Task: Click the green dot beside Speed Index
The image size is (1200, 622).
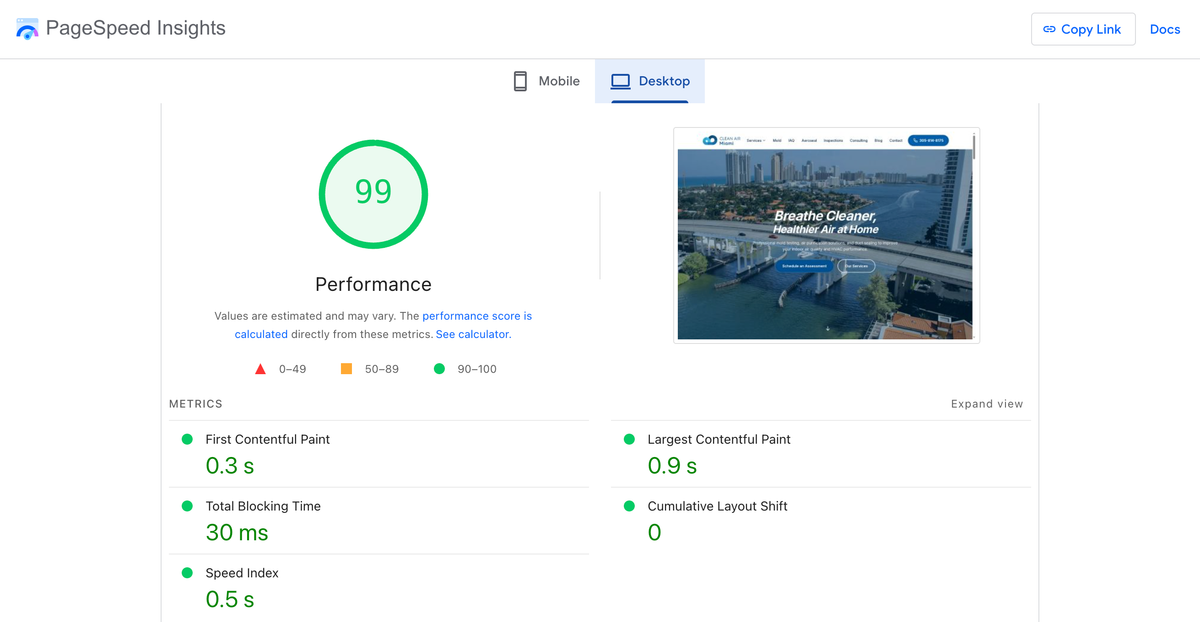Action: click(187, 573)
